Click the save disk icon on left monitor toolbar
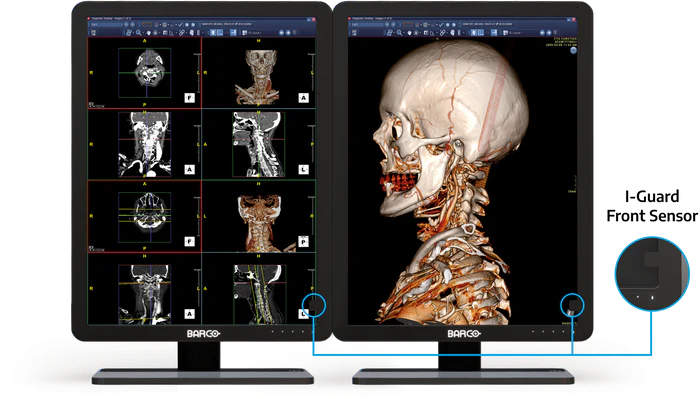 [x=93, y=33]
